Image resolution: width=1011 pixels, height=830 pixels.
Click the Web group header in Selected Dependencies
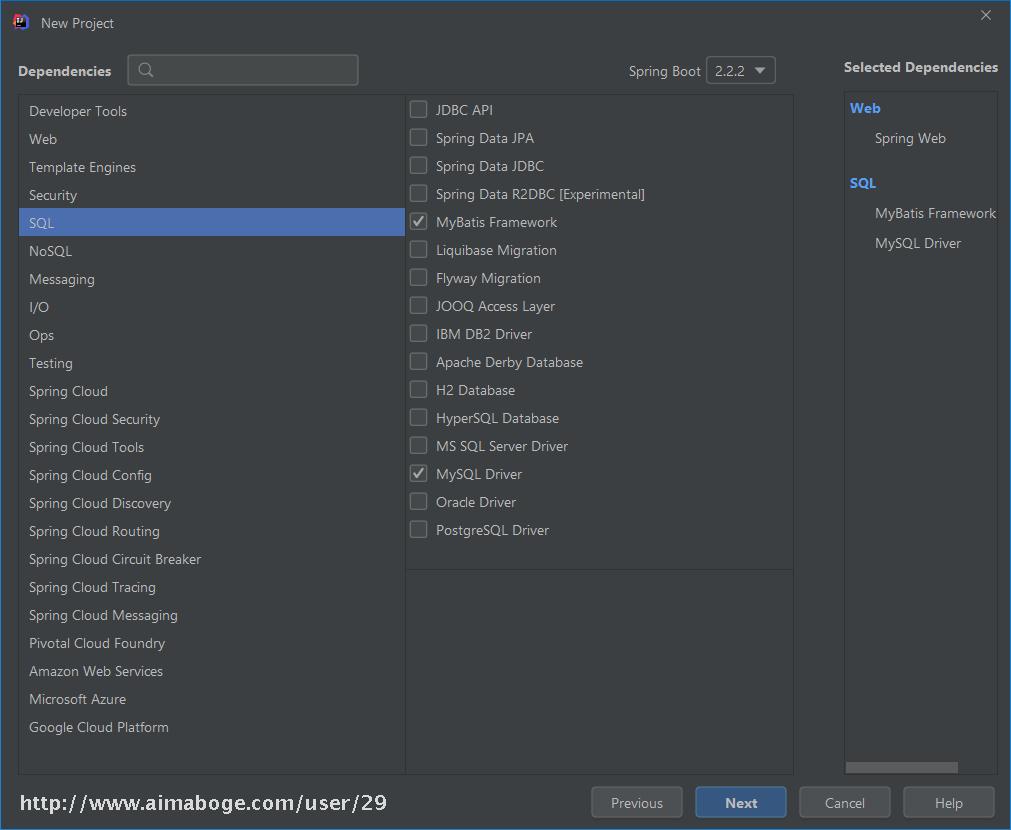865,108
